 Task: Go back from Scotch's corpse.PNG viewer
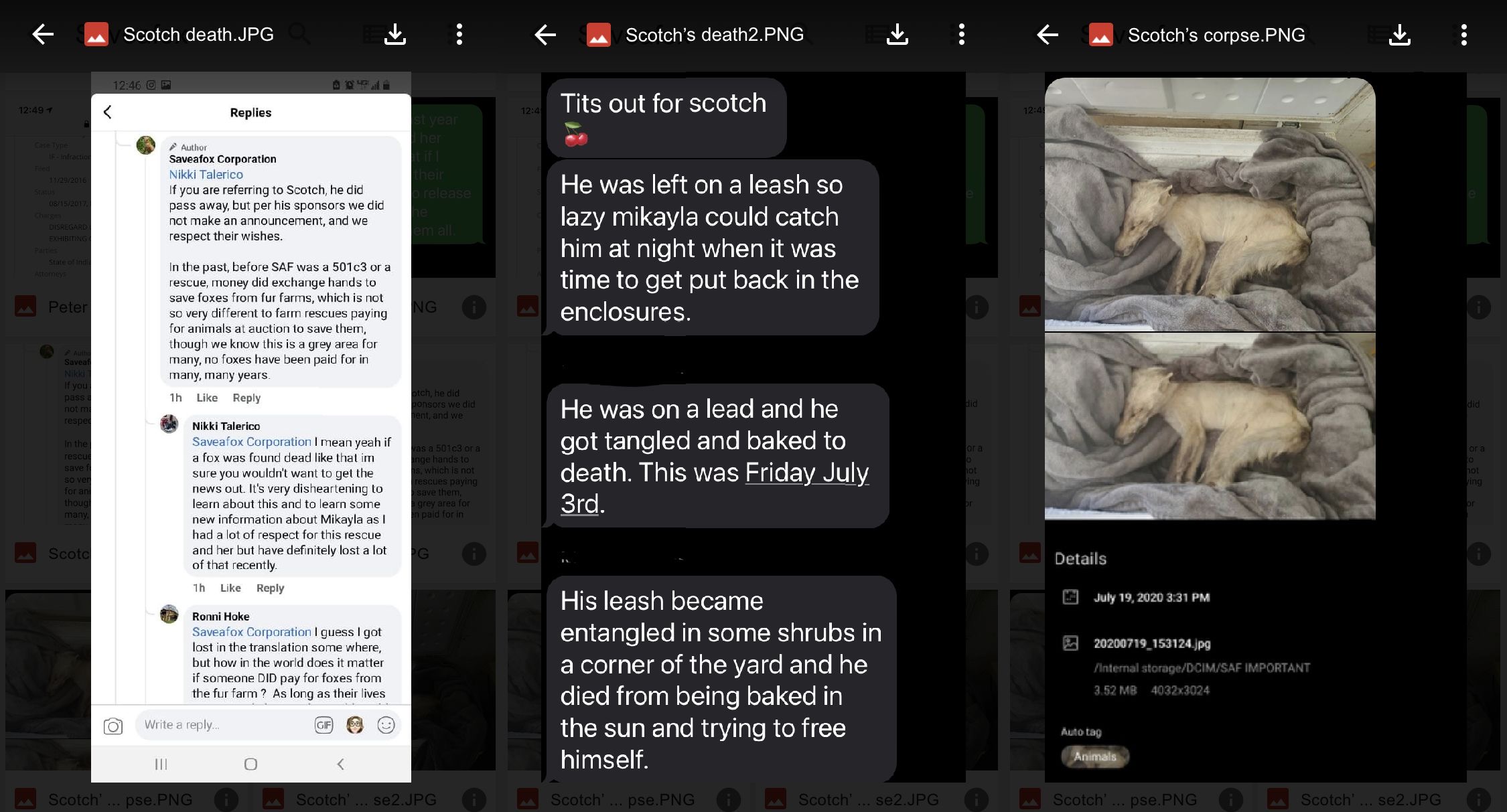coord(1048,34)
